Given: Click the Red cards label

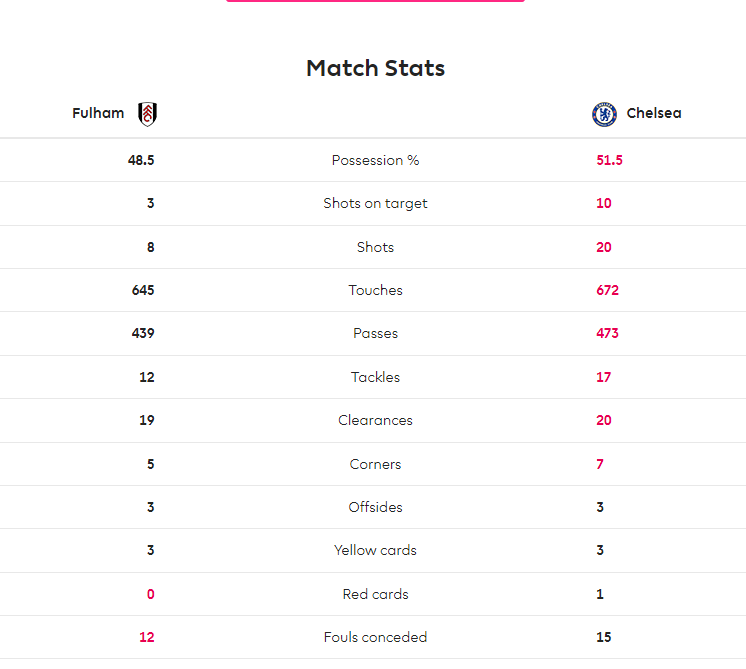Looking at the screenshot, I should pos(375,594).
